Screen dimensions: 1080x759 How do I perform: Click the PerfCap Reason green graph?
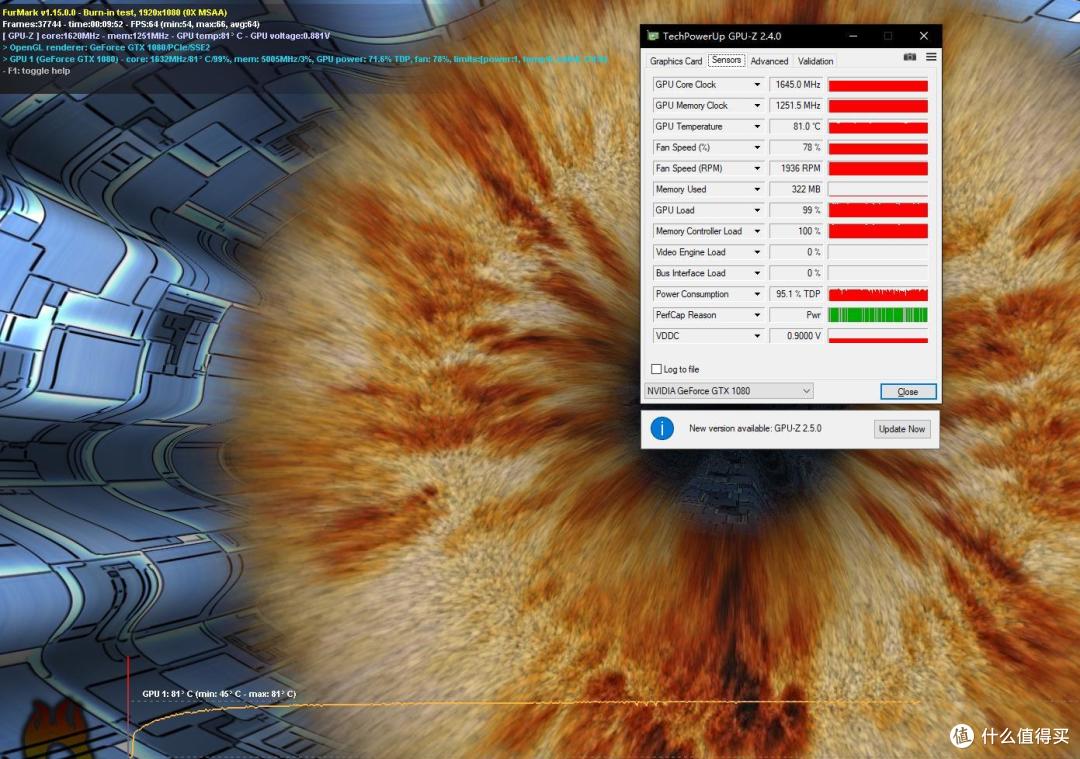click(x=878, y=315)
